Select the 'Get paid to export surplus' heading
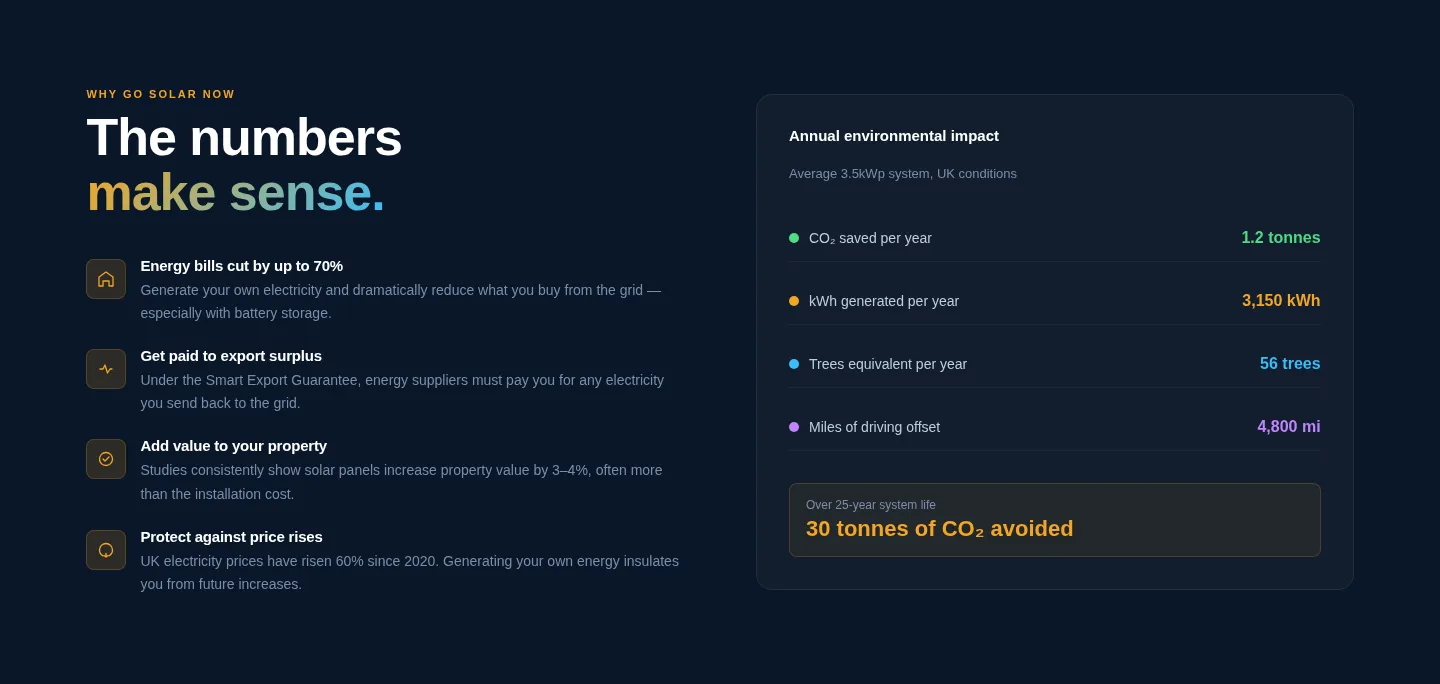 coord(231,356)
